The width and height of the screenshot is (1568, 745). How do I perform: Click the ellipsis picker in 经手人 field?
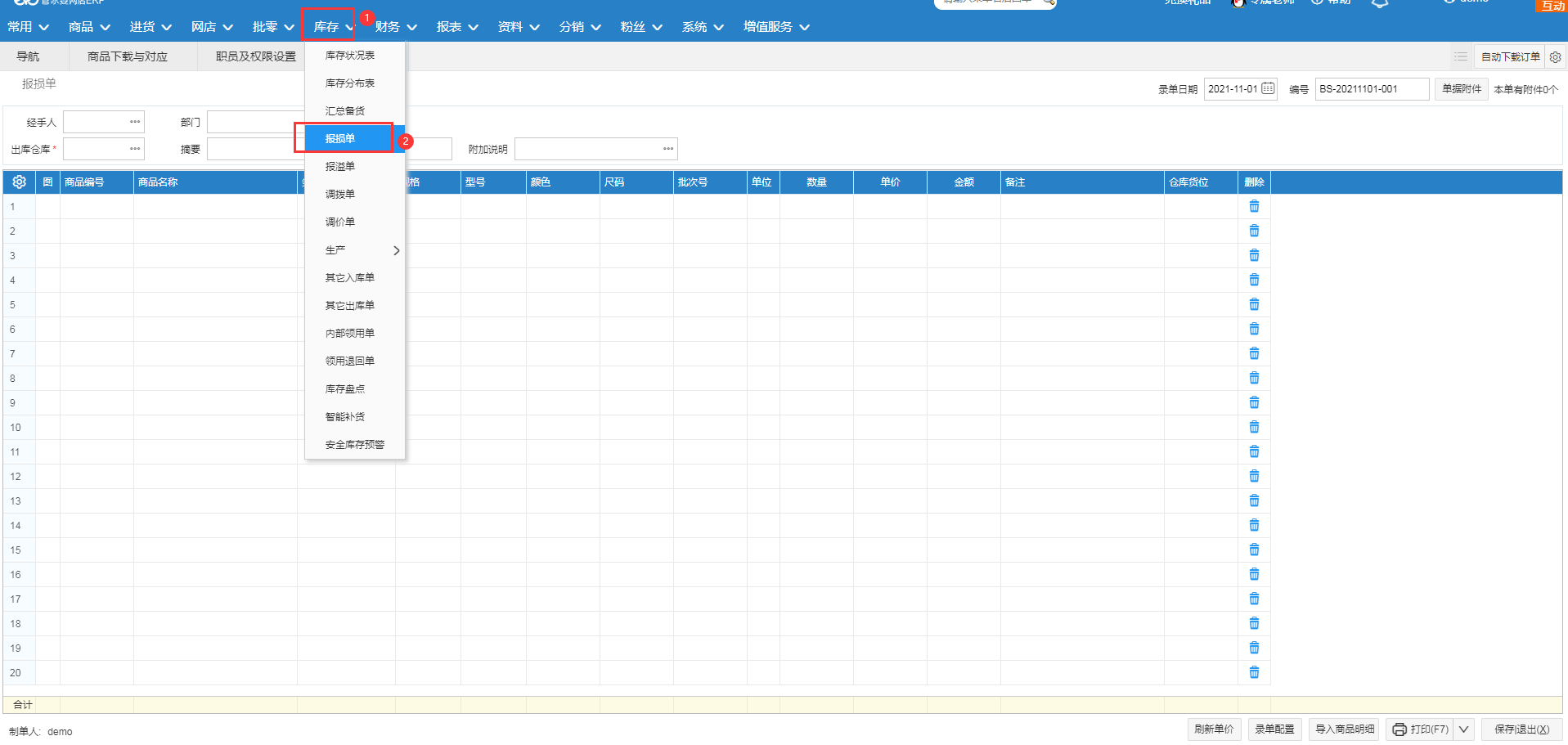(135, 122)
